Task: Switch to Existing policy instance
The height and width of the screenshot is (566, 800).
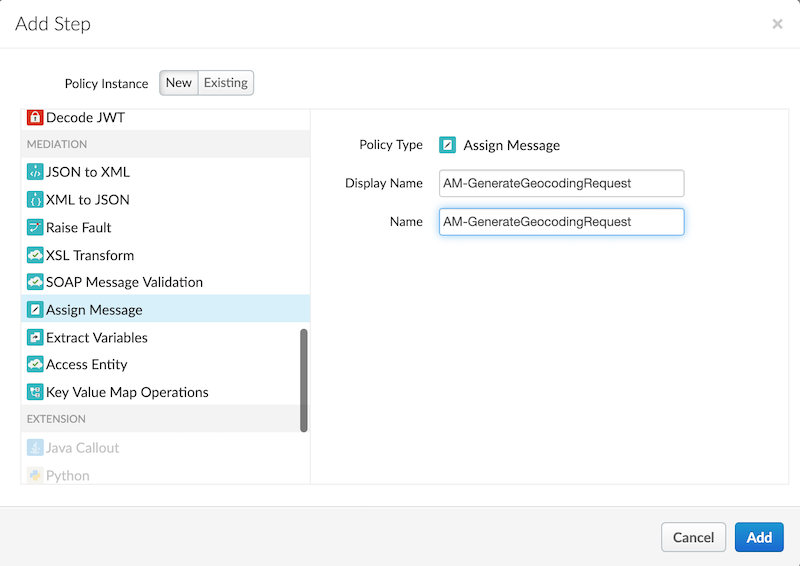Action: pyautogui.click(x=226, y=83)
